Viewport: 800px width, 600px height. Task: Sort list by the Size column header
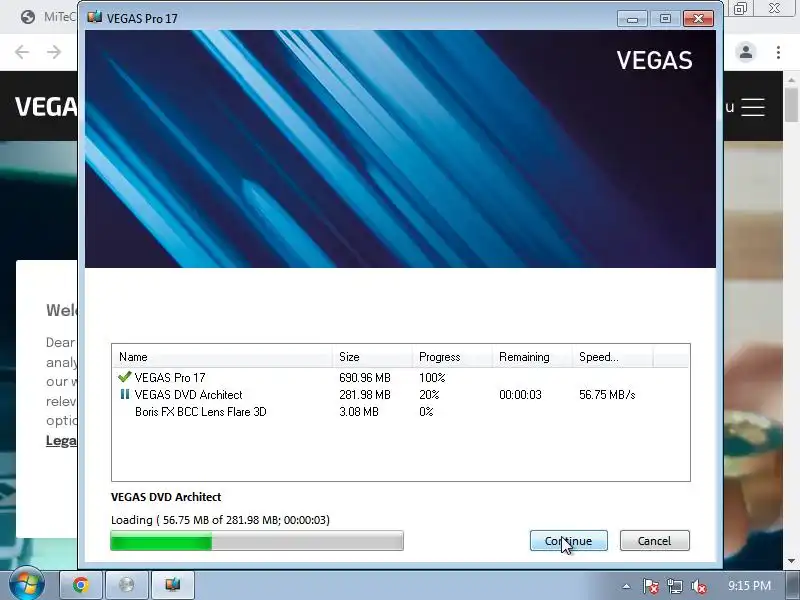(372, 357)
